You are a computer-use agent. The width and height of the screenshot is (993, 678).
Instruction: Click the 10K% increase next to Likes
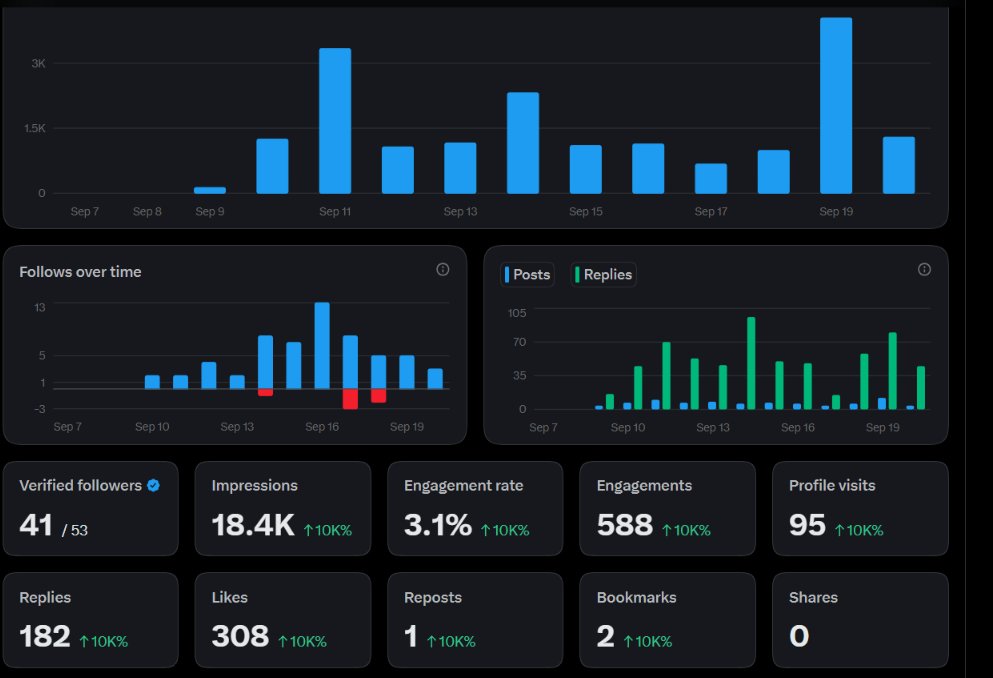click(303, 641)
